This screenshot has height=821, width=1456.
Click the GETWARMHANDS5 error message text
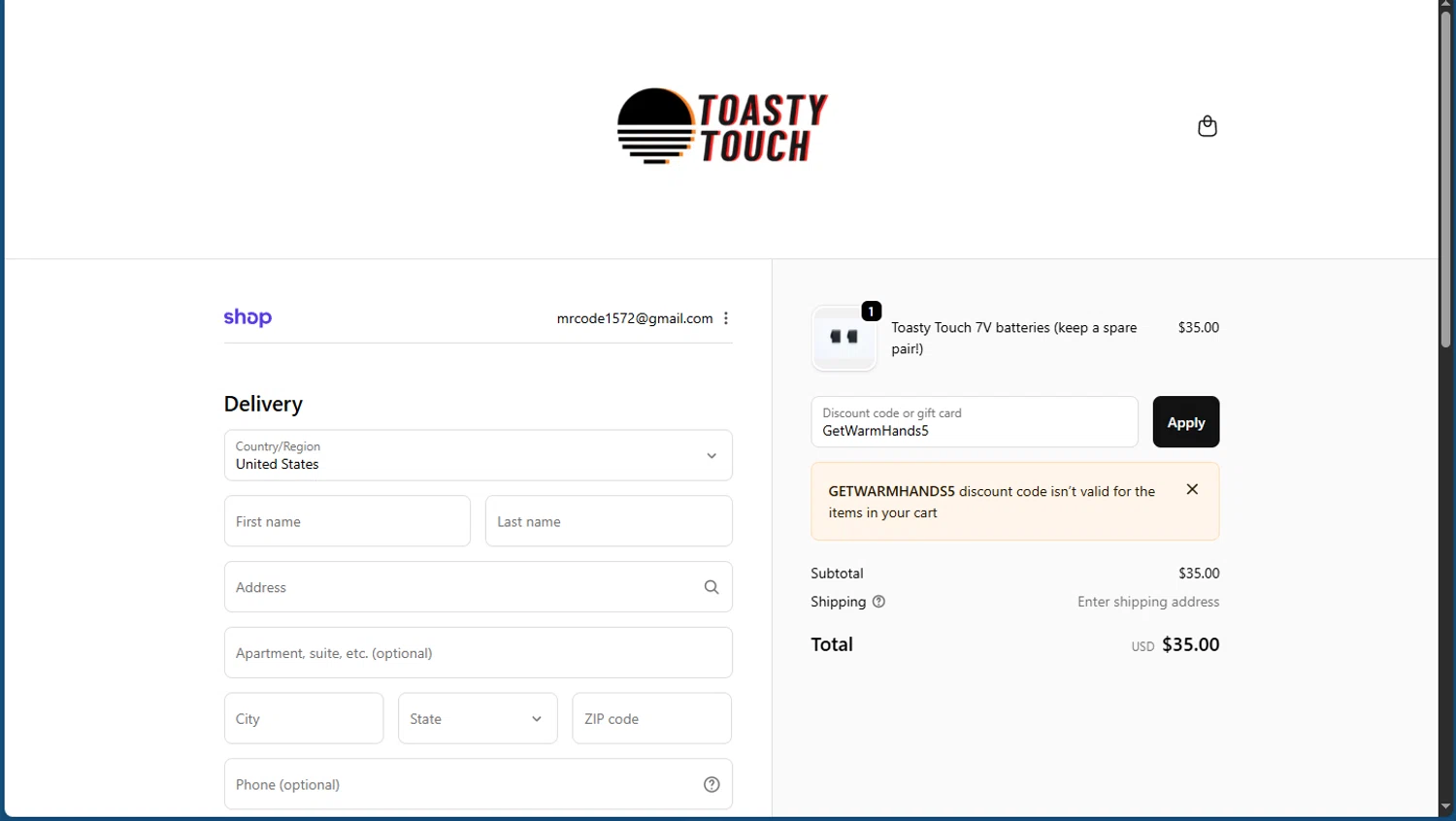(991, 502)
